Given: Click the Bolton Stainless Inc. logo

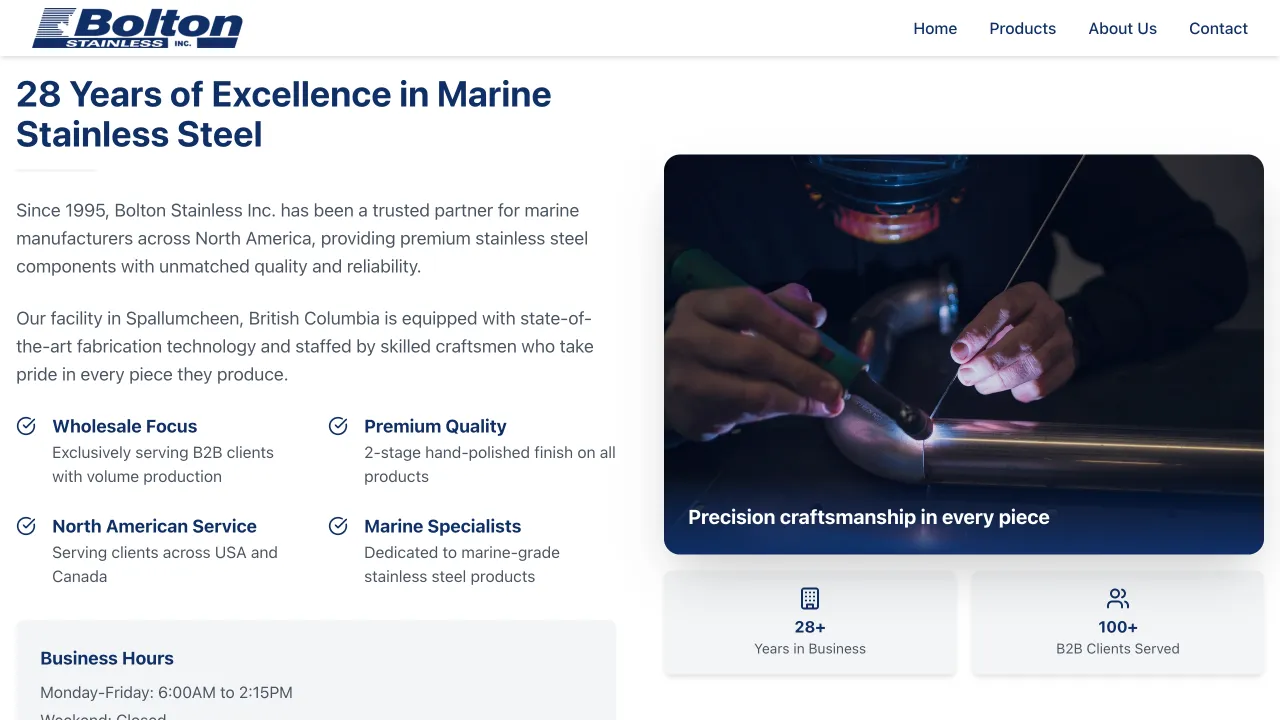Looking at the screenshot, I should click(x=138, y=28).
